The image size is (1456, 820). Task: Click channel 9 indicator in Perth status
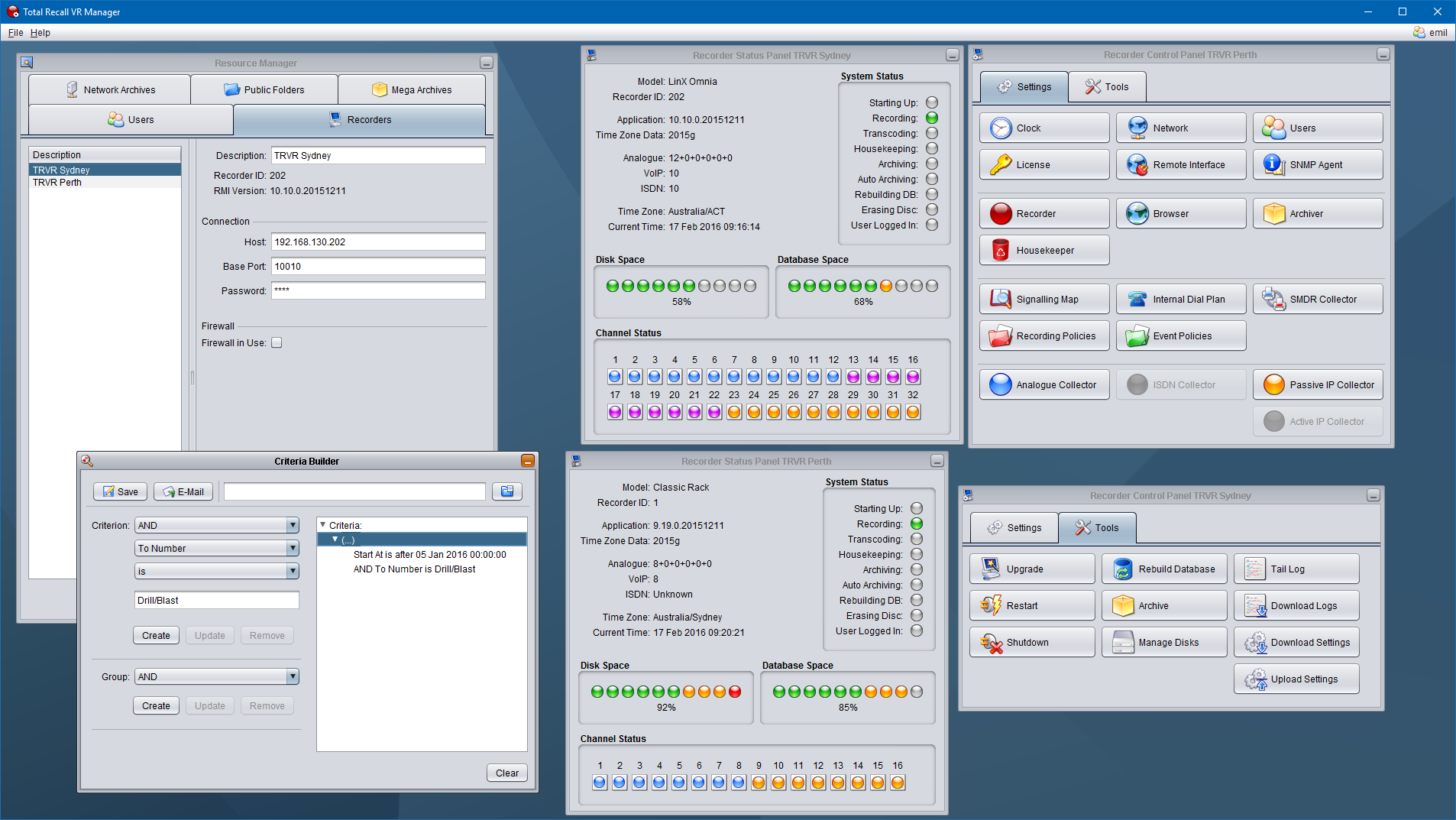759,783
